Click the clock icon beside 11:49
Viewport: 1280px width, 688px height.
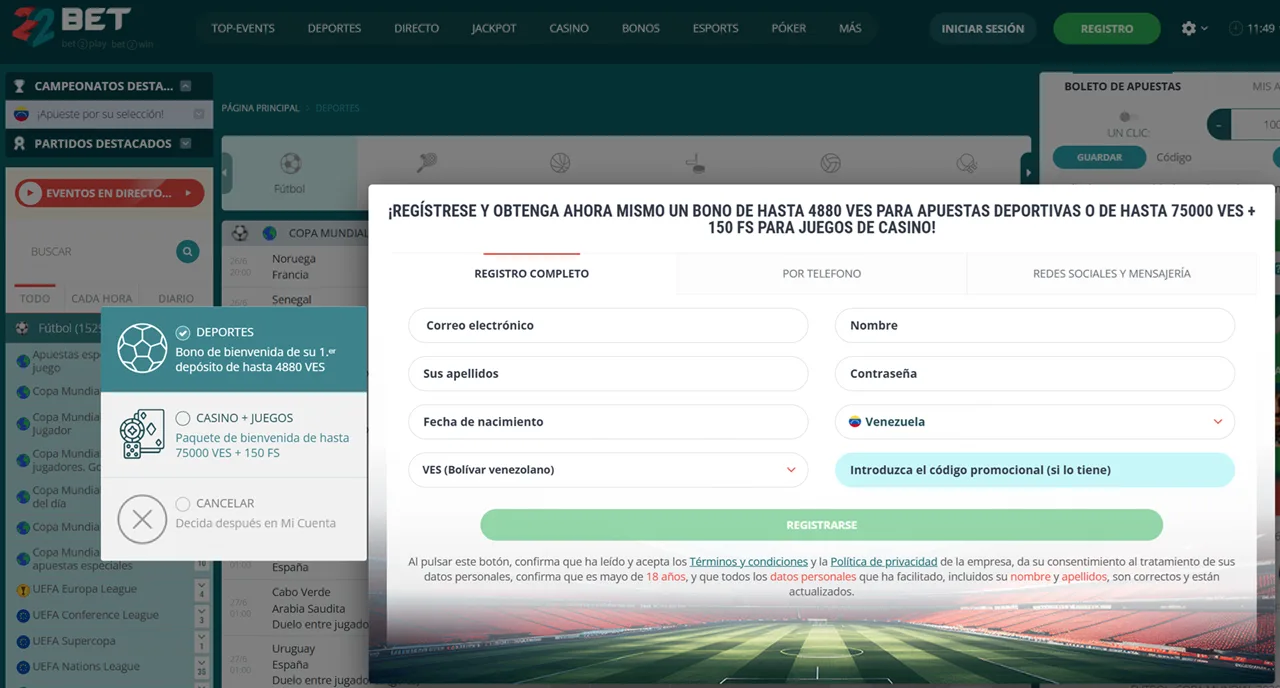tap(1236, 29)
